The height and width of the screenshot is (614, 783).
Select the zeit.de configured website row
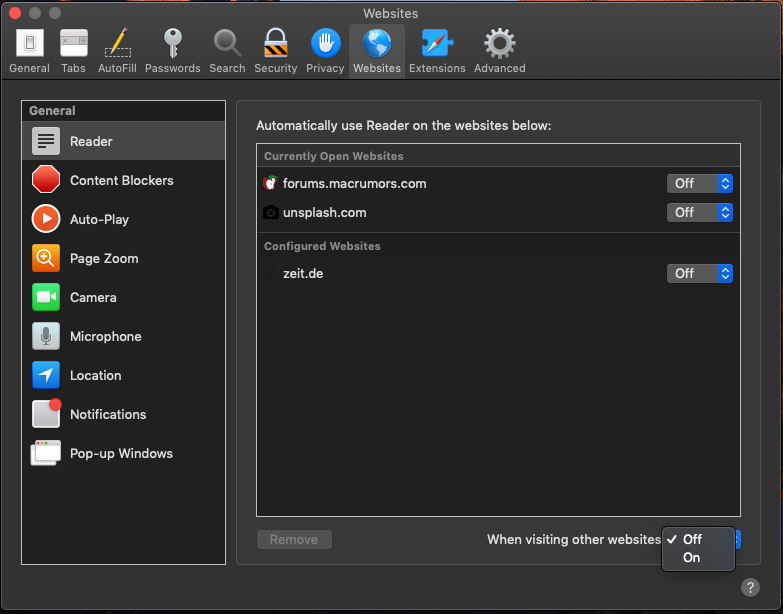(498, 274)
